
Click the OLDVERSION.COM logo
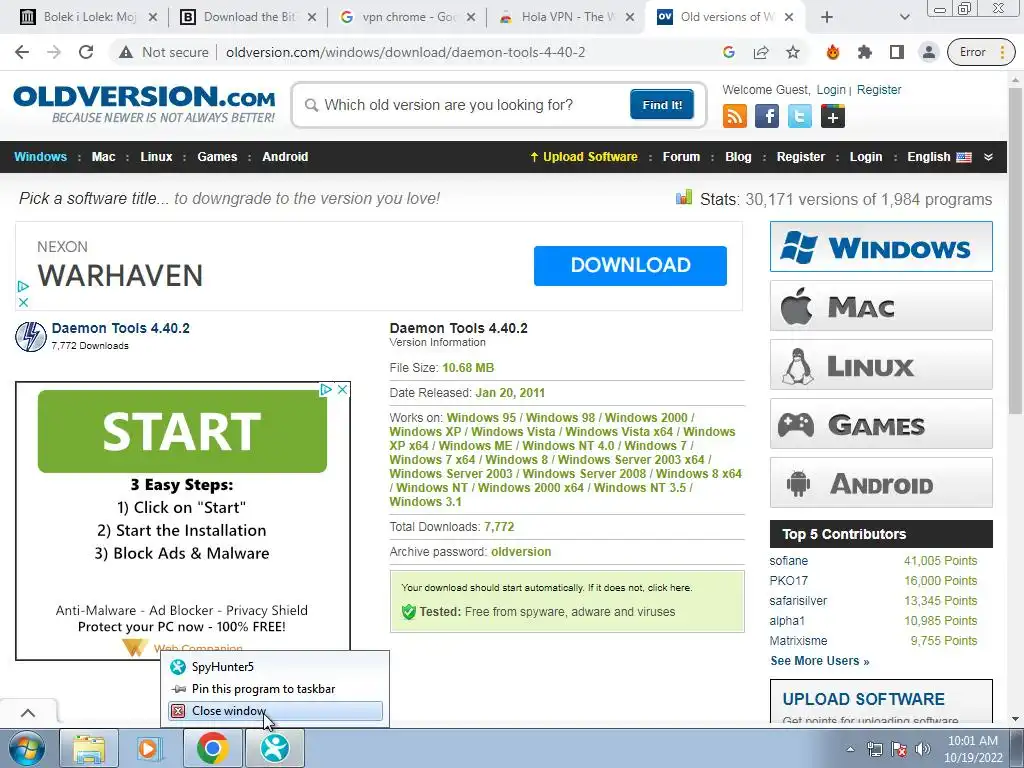point(144,103)
